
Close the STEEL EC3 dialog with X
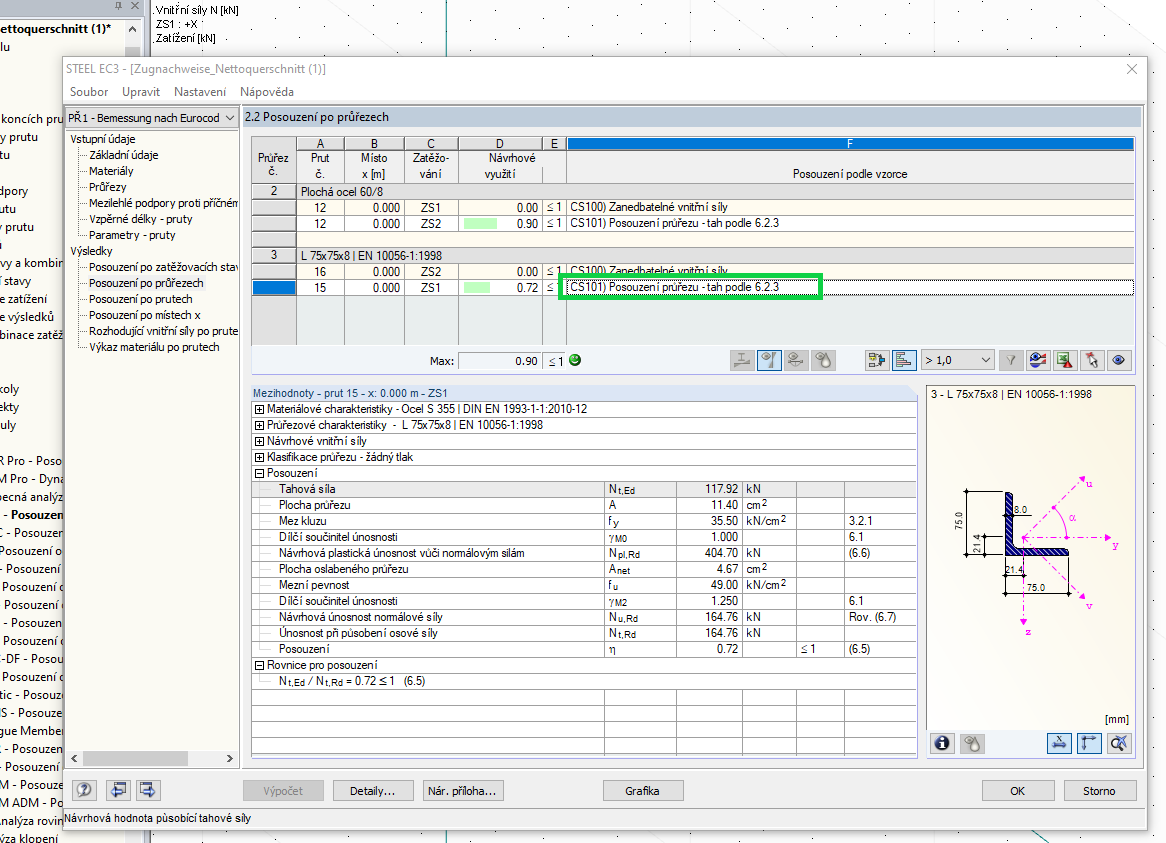[x=1132, y=69]
